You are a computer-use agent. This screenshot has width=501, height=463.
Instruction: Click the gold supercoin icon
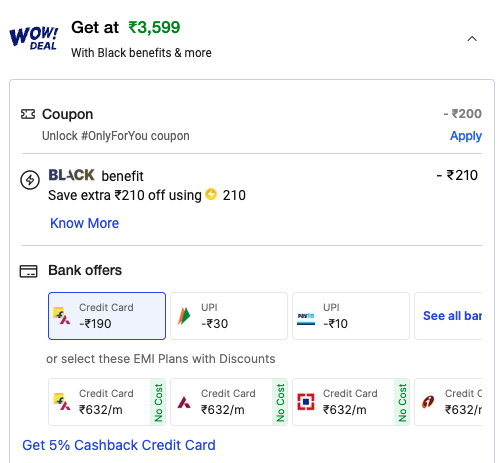[211, 194]
